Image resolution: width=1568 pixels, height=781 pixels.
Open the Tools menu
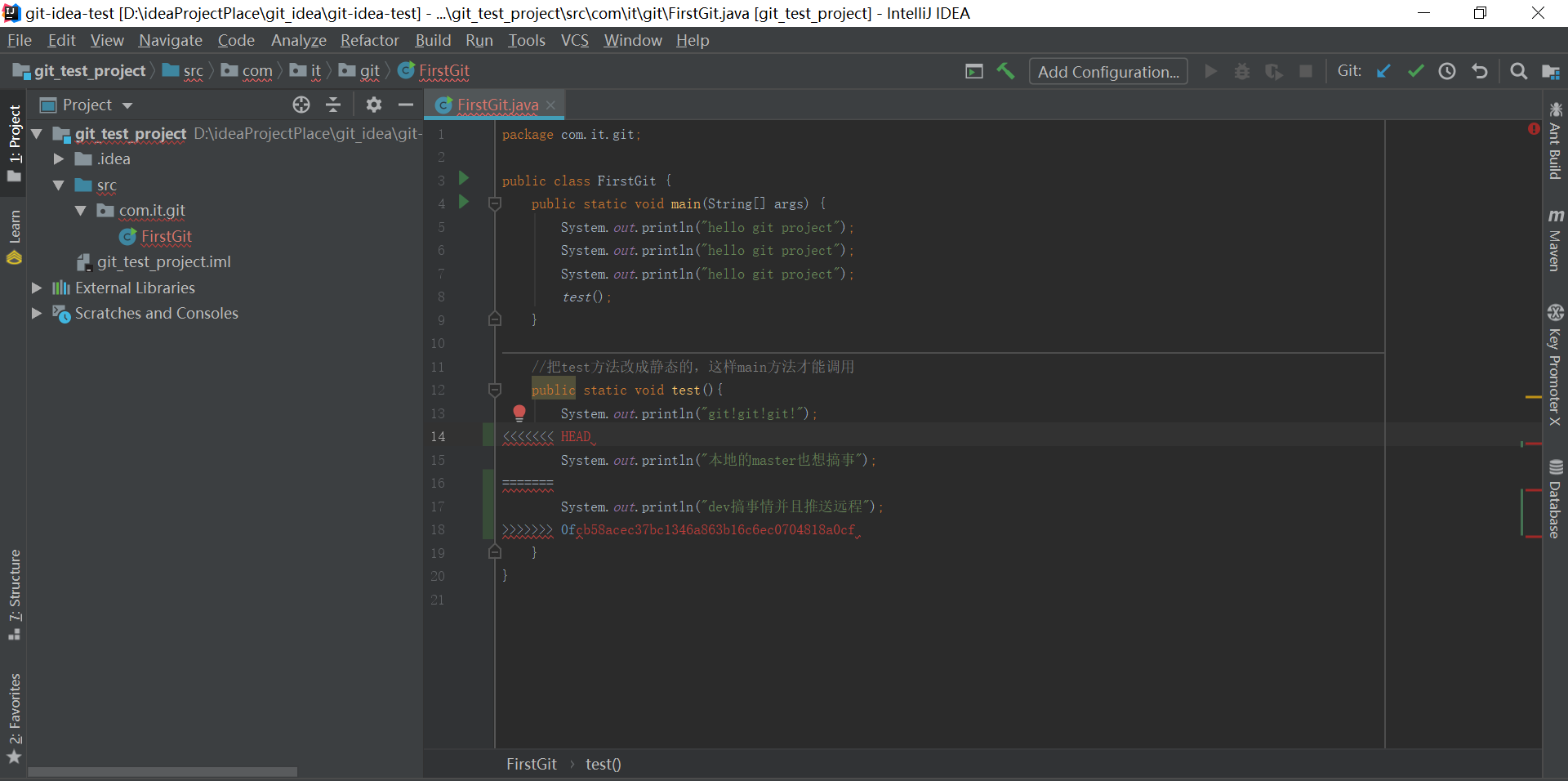(527, 40)
